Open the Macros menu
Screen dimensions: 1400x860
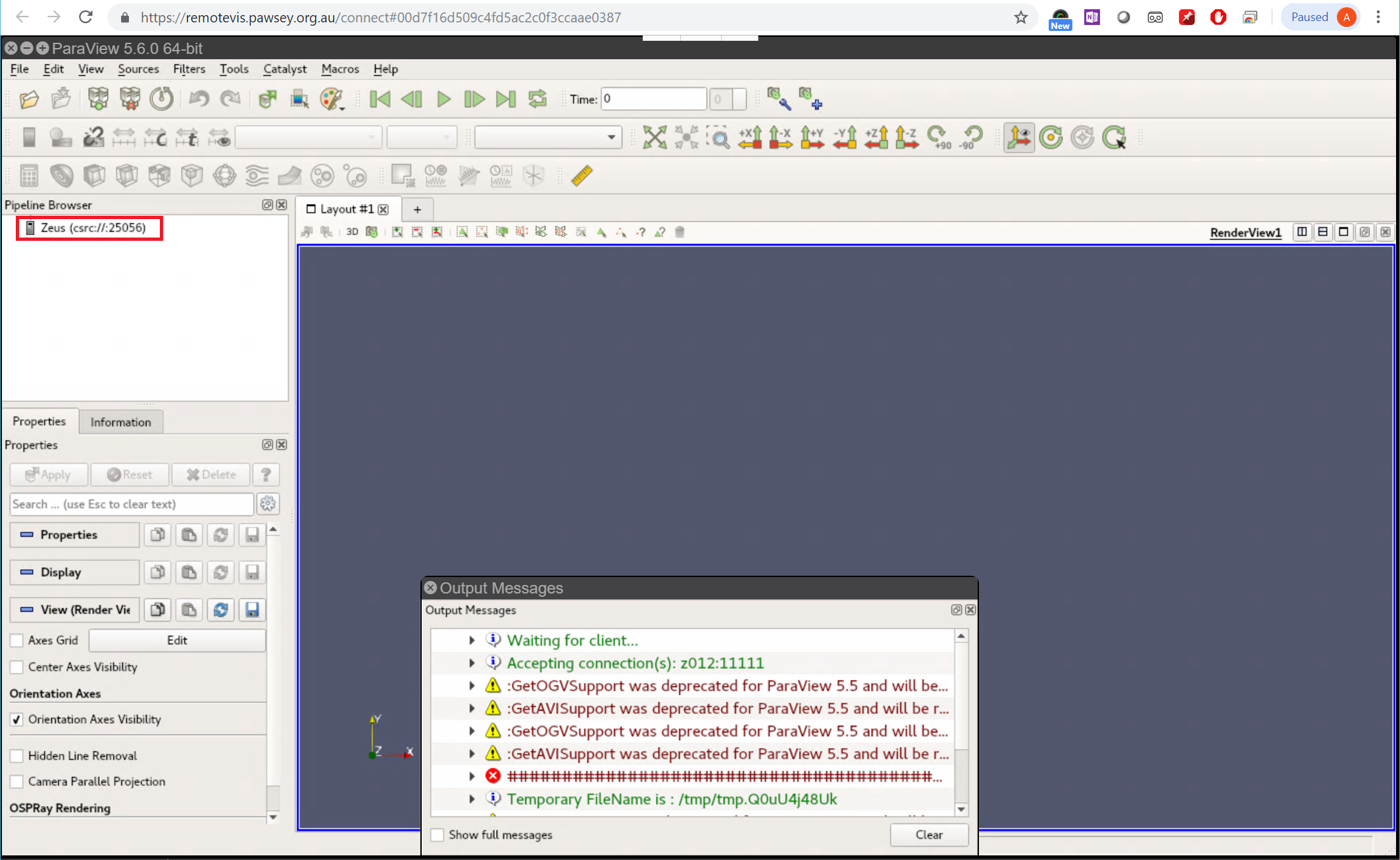(x=340, y=69)
